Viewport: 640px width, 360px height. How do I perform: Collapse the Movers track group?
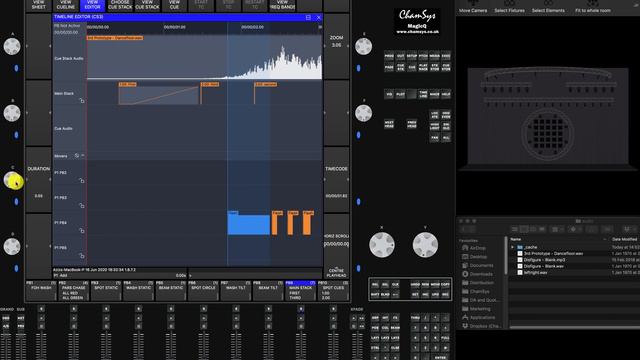click(x=83, y=156)
